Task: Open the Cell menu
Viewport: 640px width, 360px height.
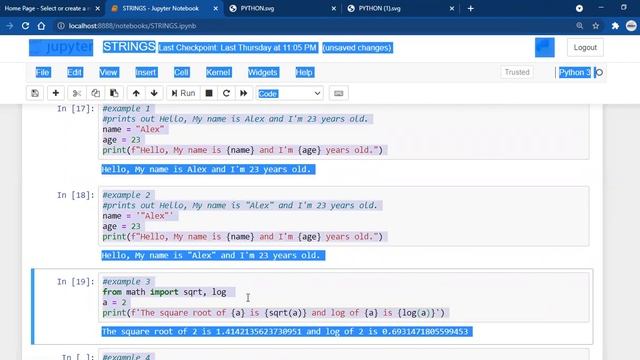Action: pyautogui.click(x=181, y=73)
